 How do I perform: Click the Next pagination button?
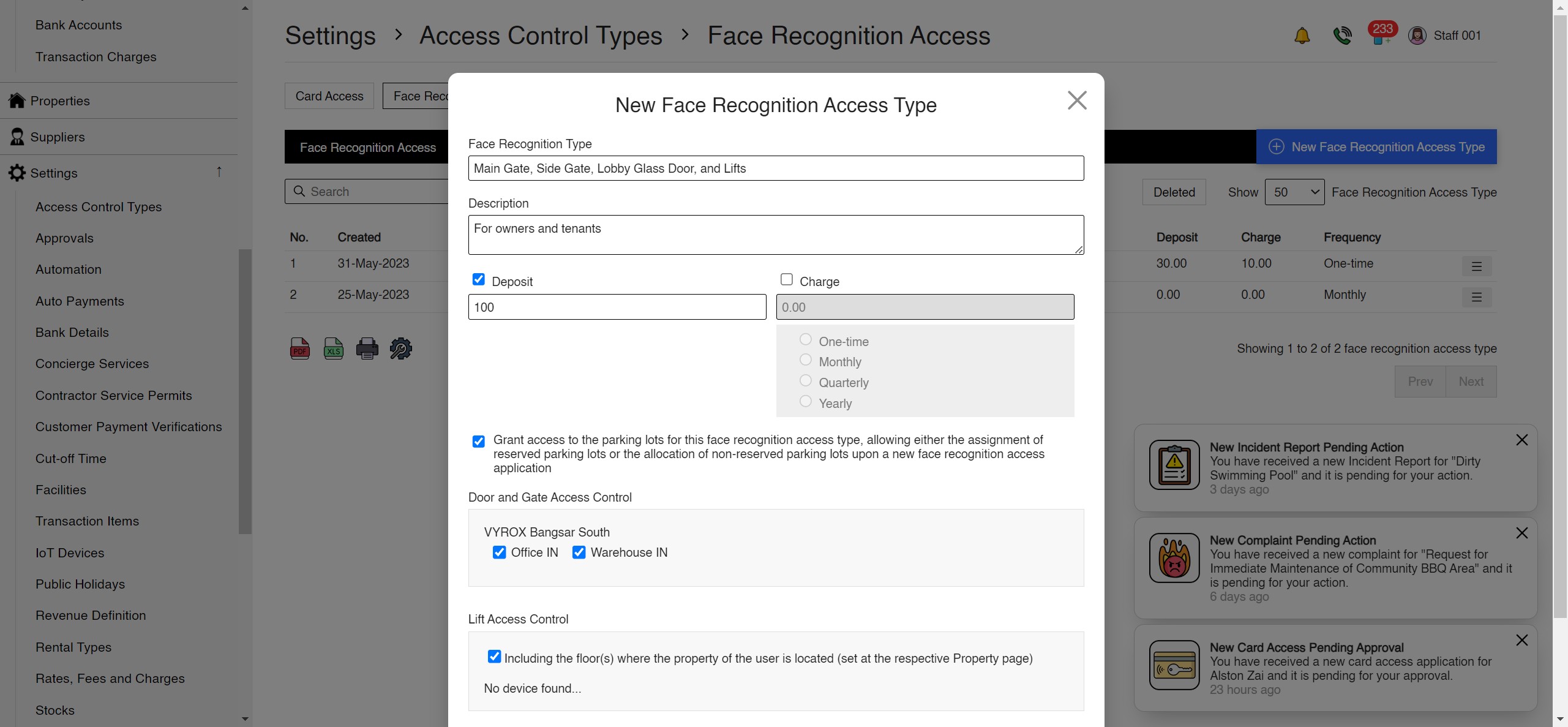pos(1472,381)
